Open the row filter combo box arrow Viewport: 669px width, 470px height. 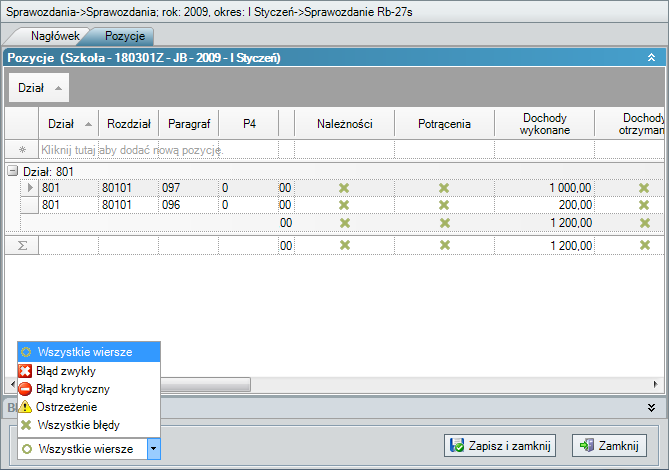[154, 449]
